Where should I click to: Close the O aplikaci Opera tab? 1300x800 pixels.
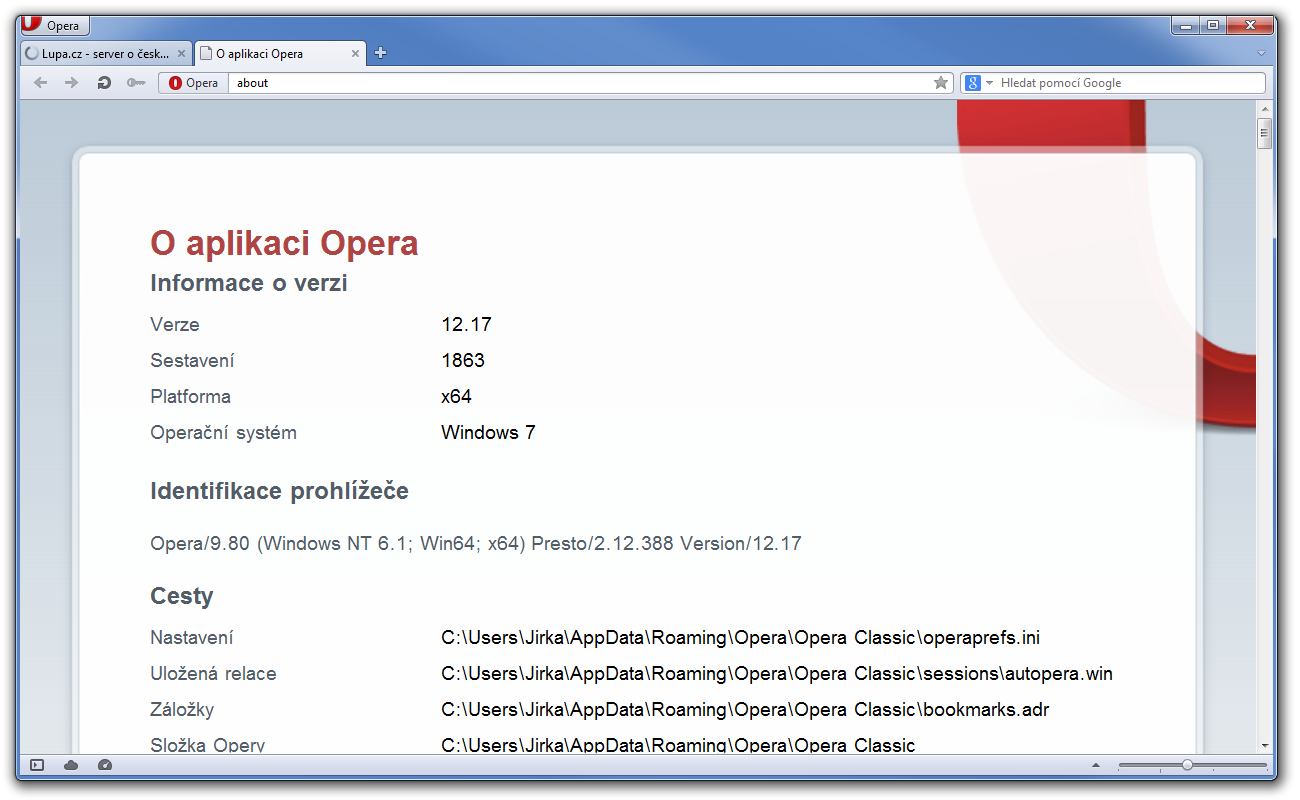[355, 54]
